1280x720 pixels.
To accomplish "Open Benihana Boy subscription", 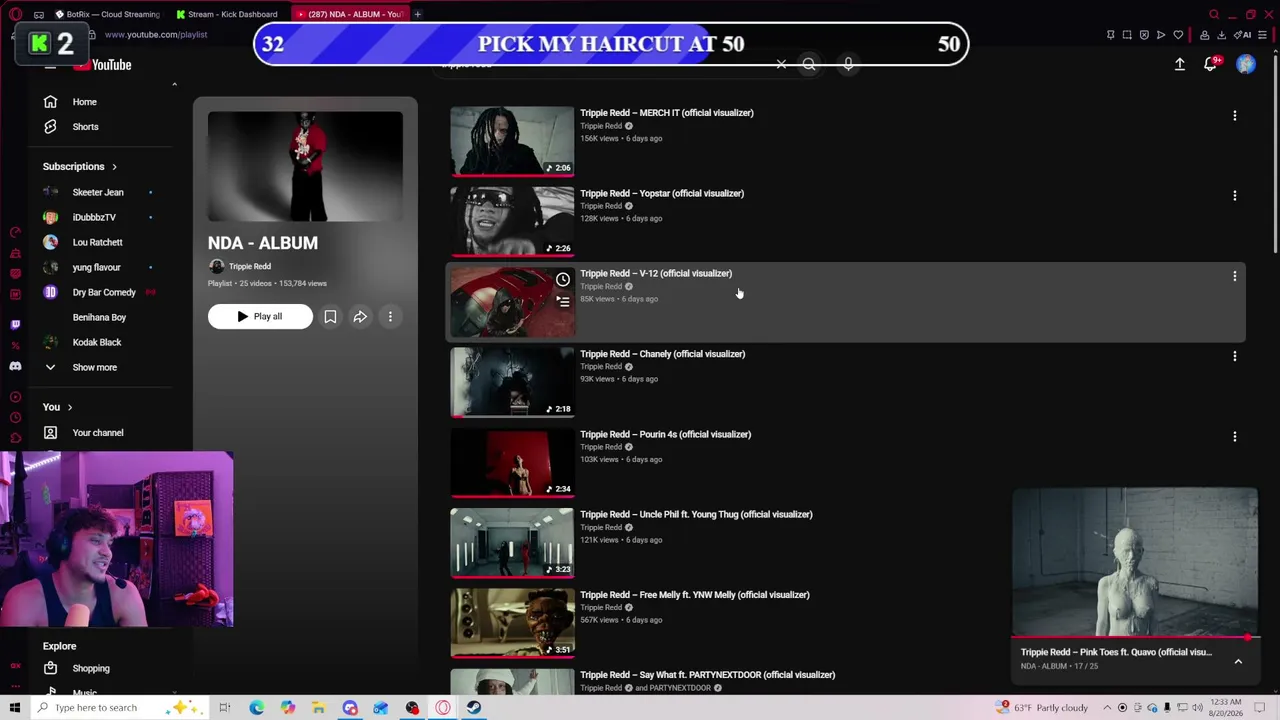I will [x=99, y=317].
